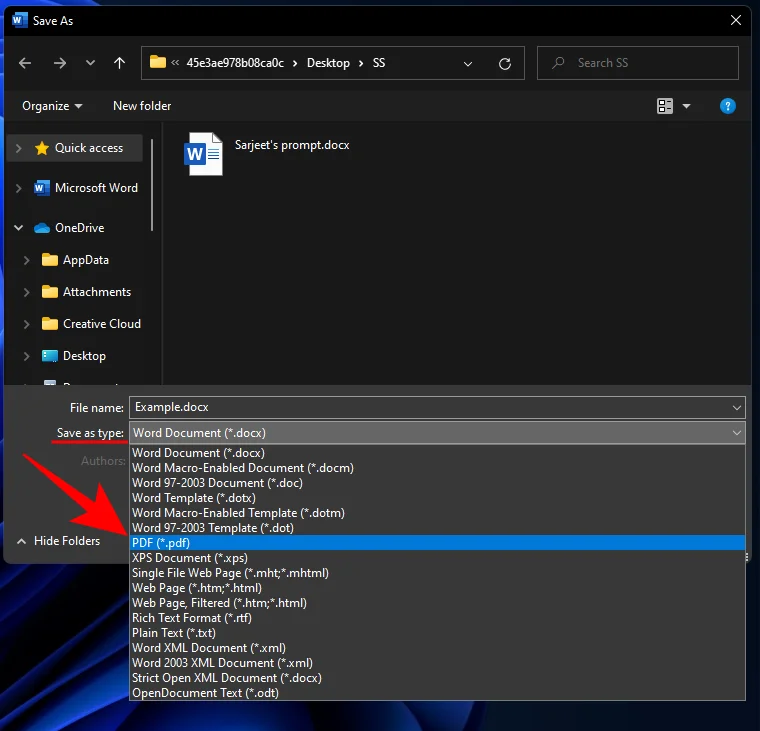This screenshot has height=731, width=760.
Task: Expand the Desktop node in sidebar
Action: point(26,356)
